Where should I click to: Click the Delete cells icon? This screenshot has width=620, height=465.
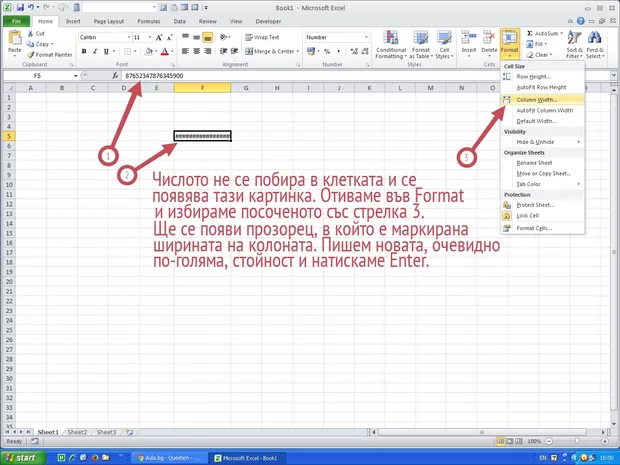(x=489, y=38)
